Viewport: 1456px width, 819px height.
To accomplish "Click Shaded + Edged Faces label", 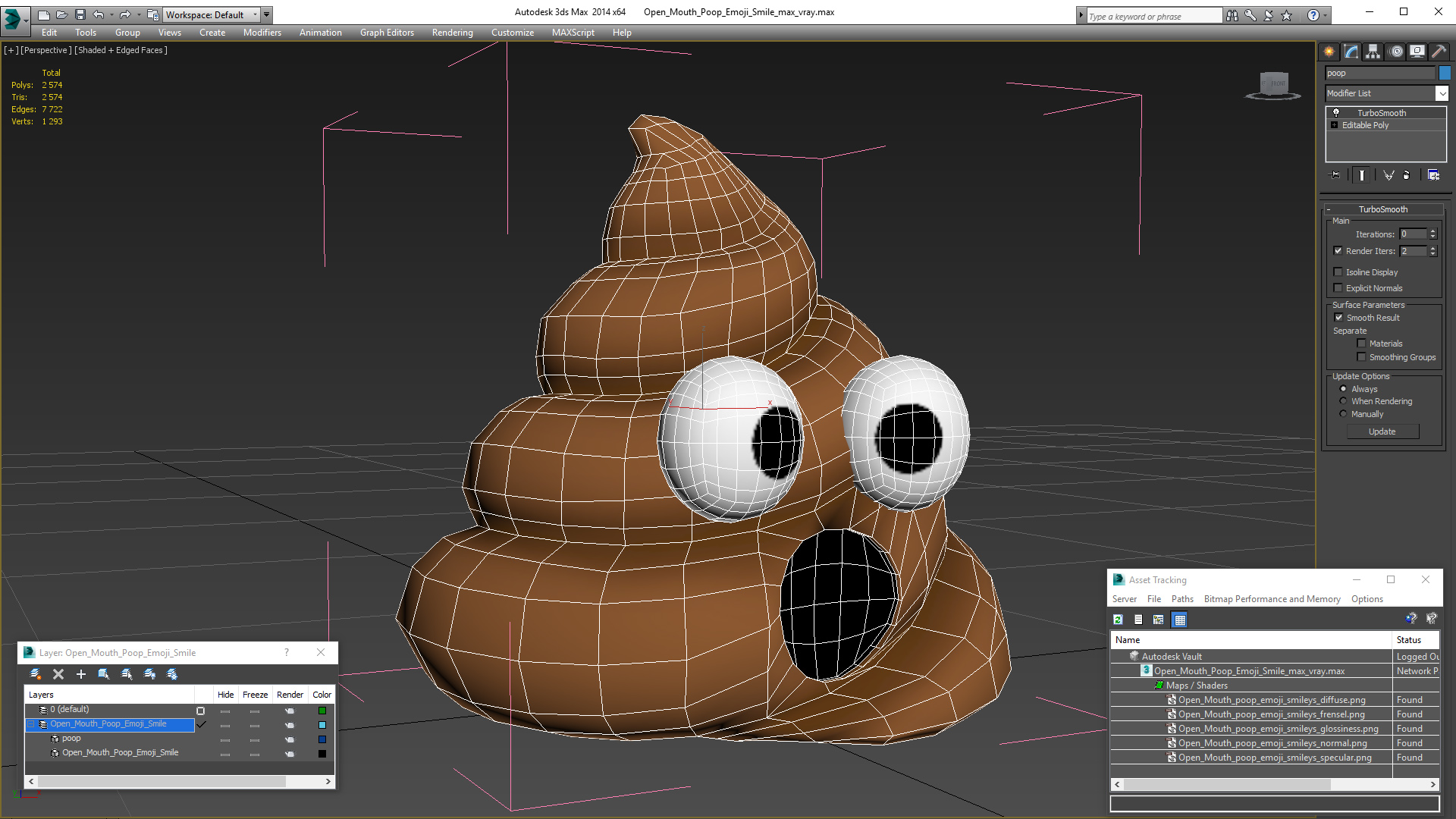I will pyautogui.click(x=121, y=50).
